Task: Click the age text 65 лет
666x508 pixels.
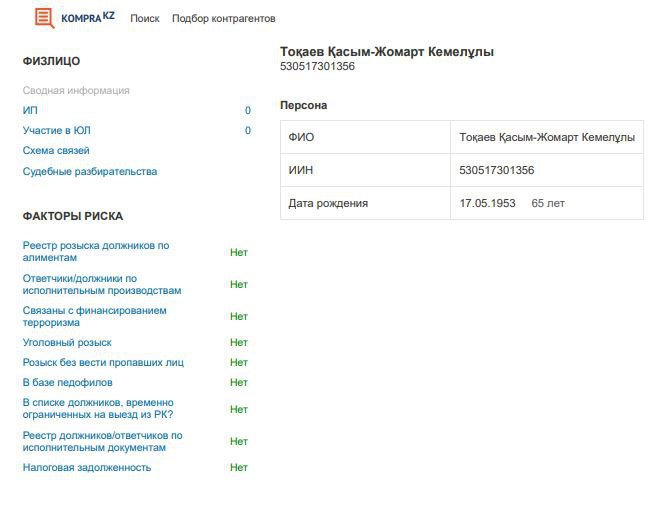Action: [x=548, y=203]
